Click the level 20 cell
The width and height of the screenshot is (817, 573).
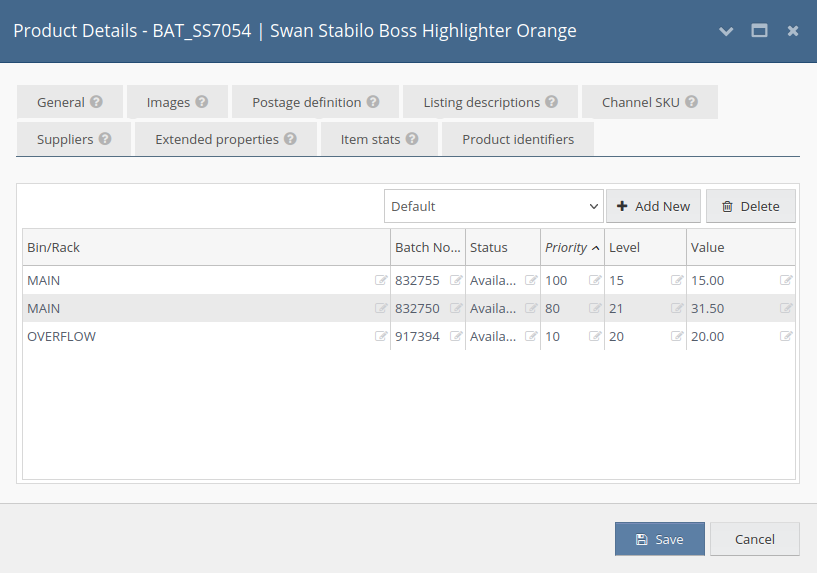(646, 337)
